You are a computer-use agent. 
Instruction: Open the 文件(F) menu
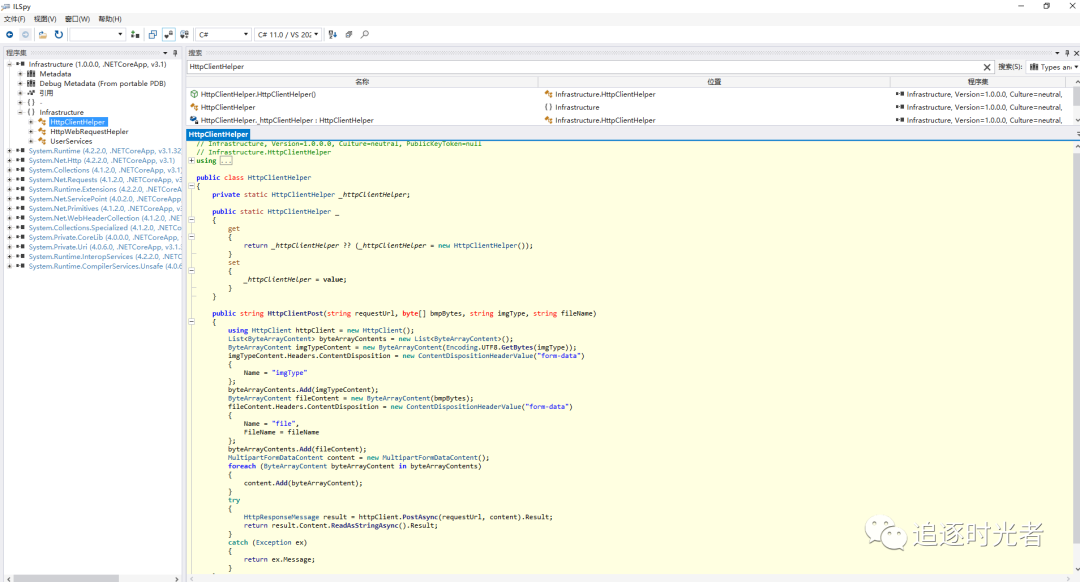15,19
